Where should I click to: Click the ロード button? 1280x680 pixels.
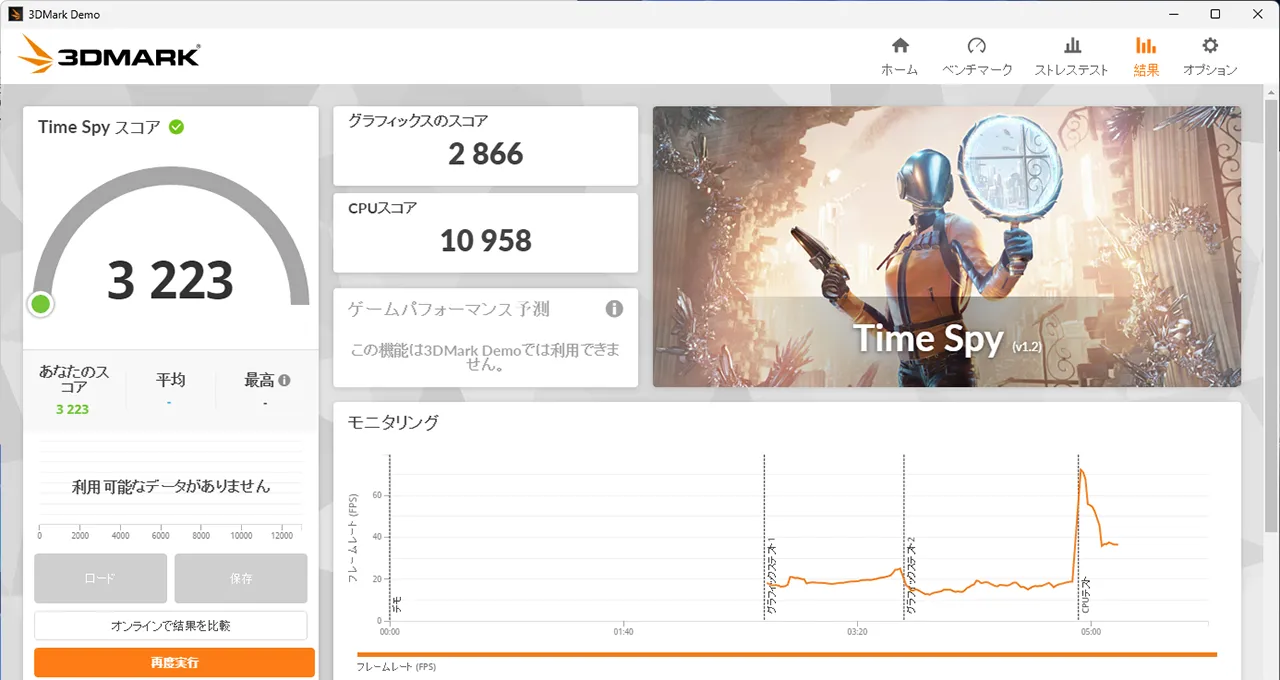(100, 578)
